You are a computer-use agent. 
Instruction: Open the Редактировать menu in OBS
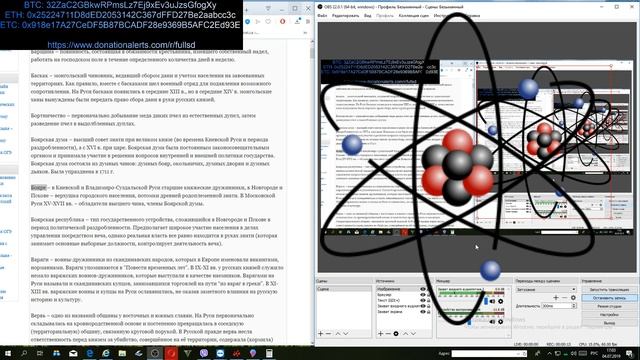345,16
